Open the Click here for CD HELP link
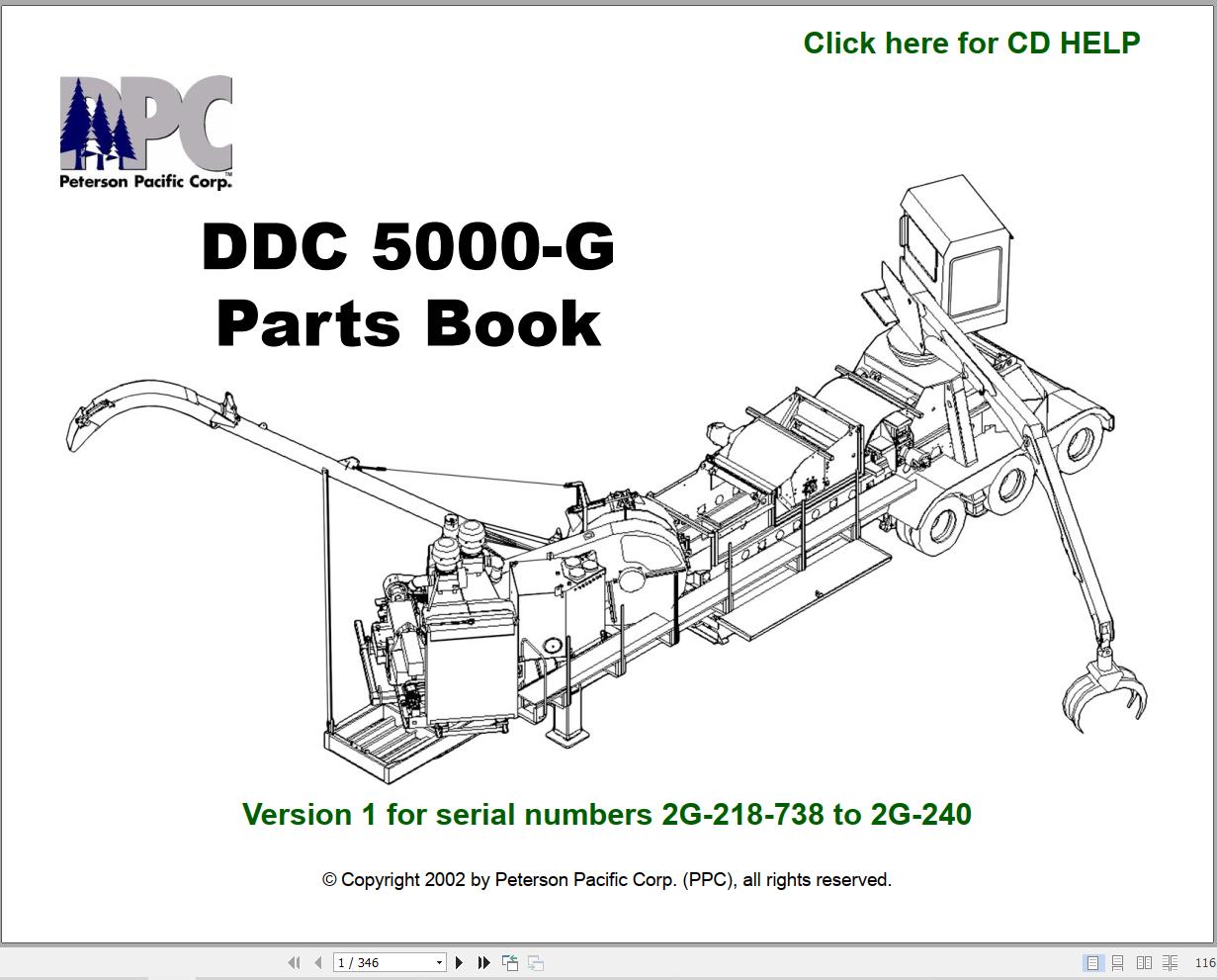The width and height of the screenshot is (1217, 980). tap(972, 44)
